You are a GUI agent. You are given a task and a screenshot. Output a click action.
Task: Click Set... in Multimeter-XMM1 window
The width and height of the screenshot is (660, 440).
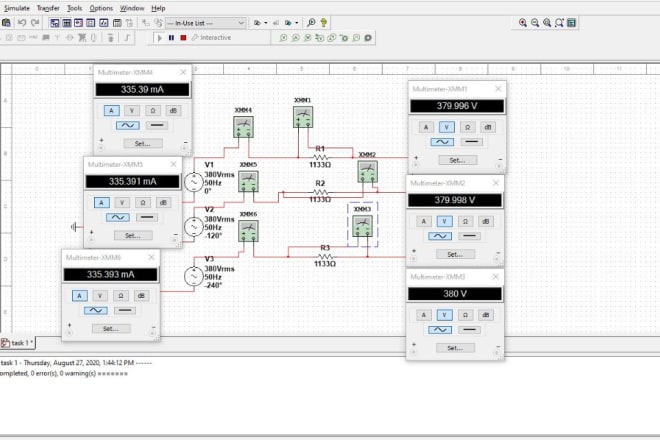point(458,160)
